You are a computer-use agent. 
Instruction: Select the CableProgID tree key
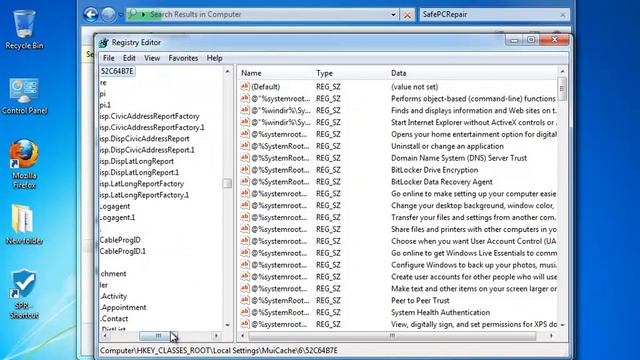120,240
